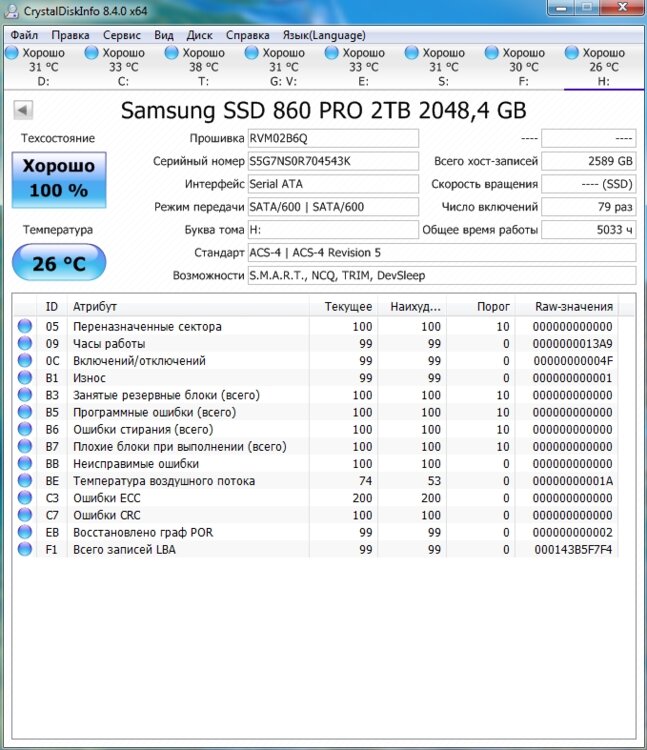Click status orb beside attribute B1 Износ
This screenshot has width=647, height=750.
25,378
